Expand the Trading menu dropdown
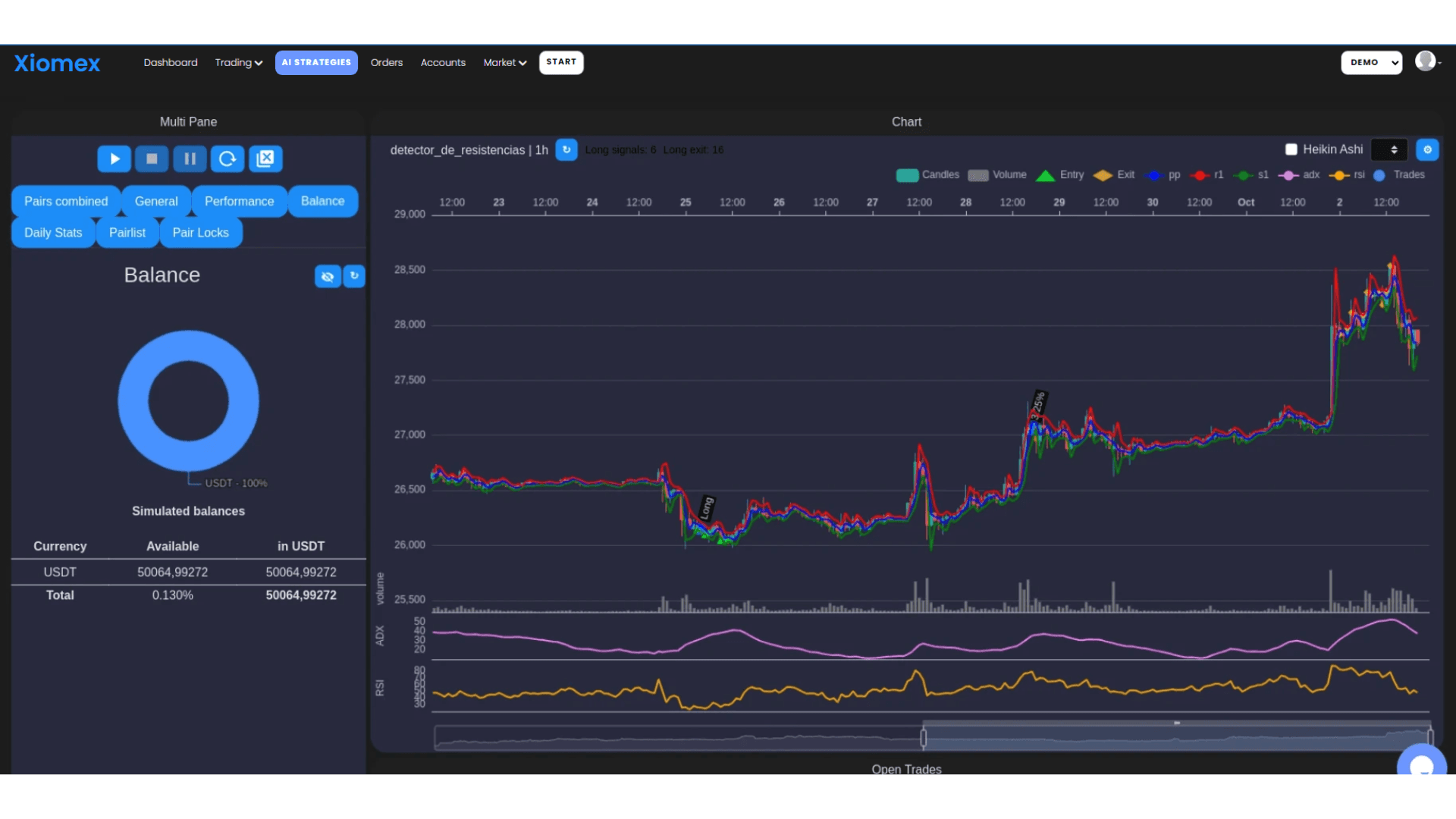Image resolution: width=1456 pixels, height=819 pixels. click(x=238, y=62)
